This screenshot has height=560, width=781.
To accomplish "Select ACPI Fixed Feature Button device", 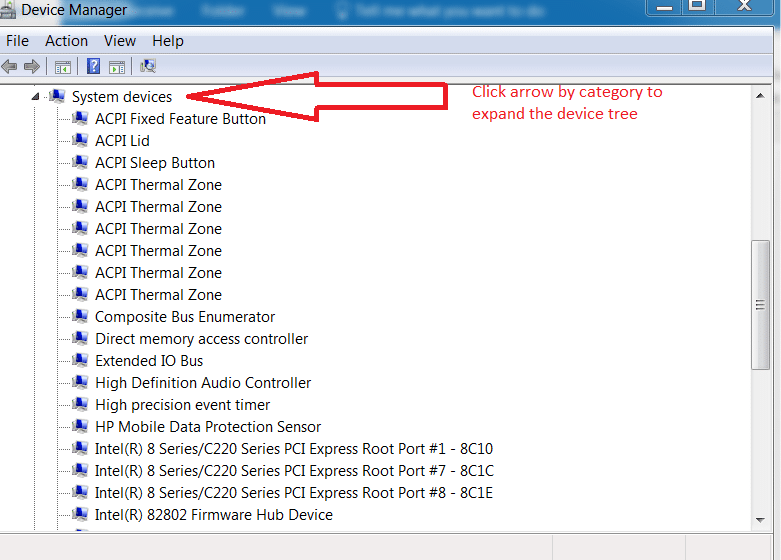I will 180,119.
